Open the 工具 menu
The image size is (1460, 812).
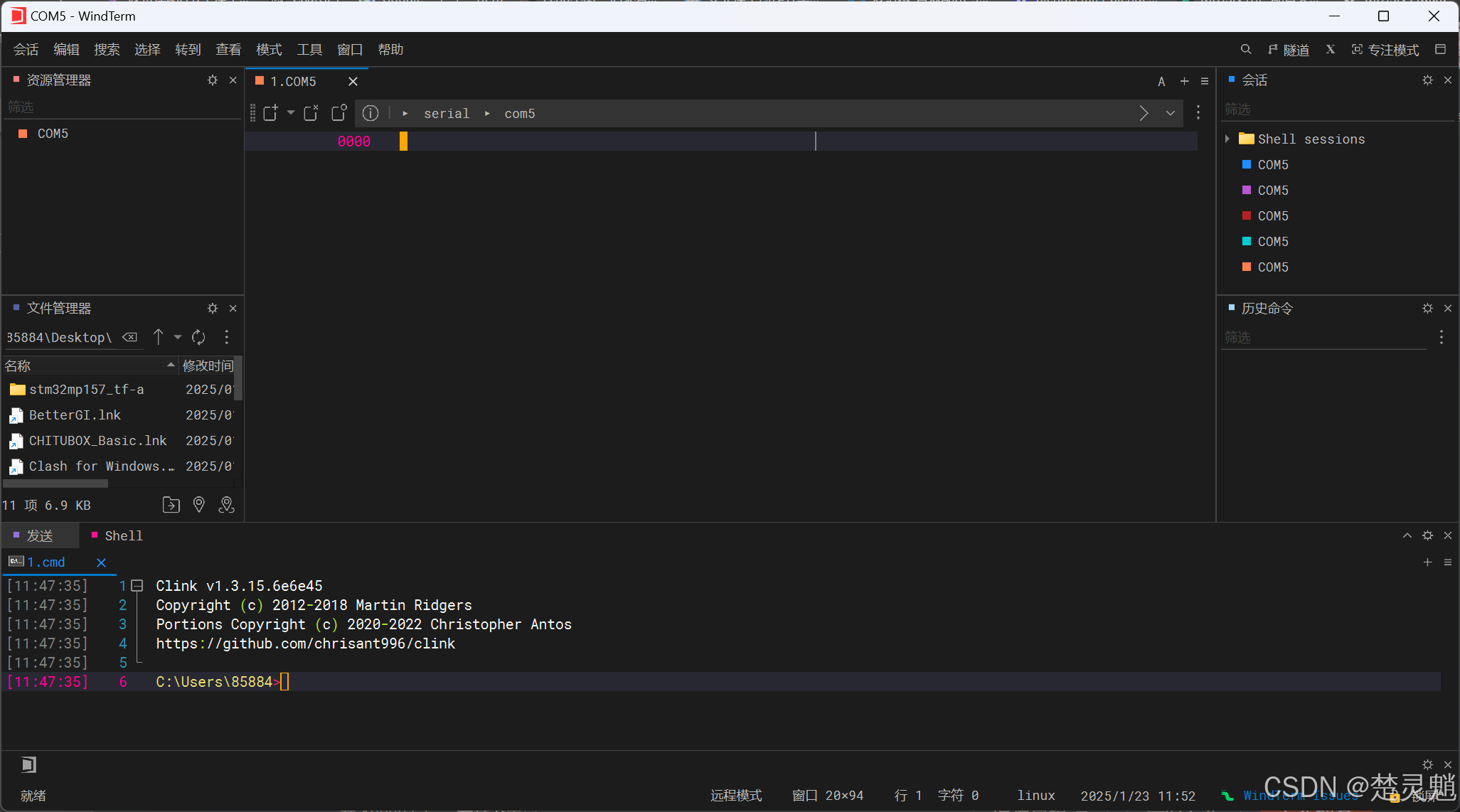tap(309, 50)
